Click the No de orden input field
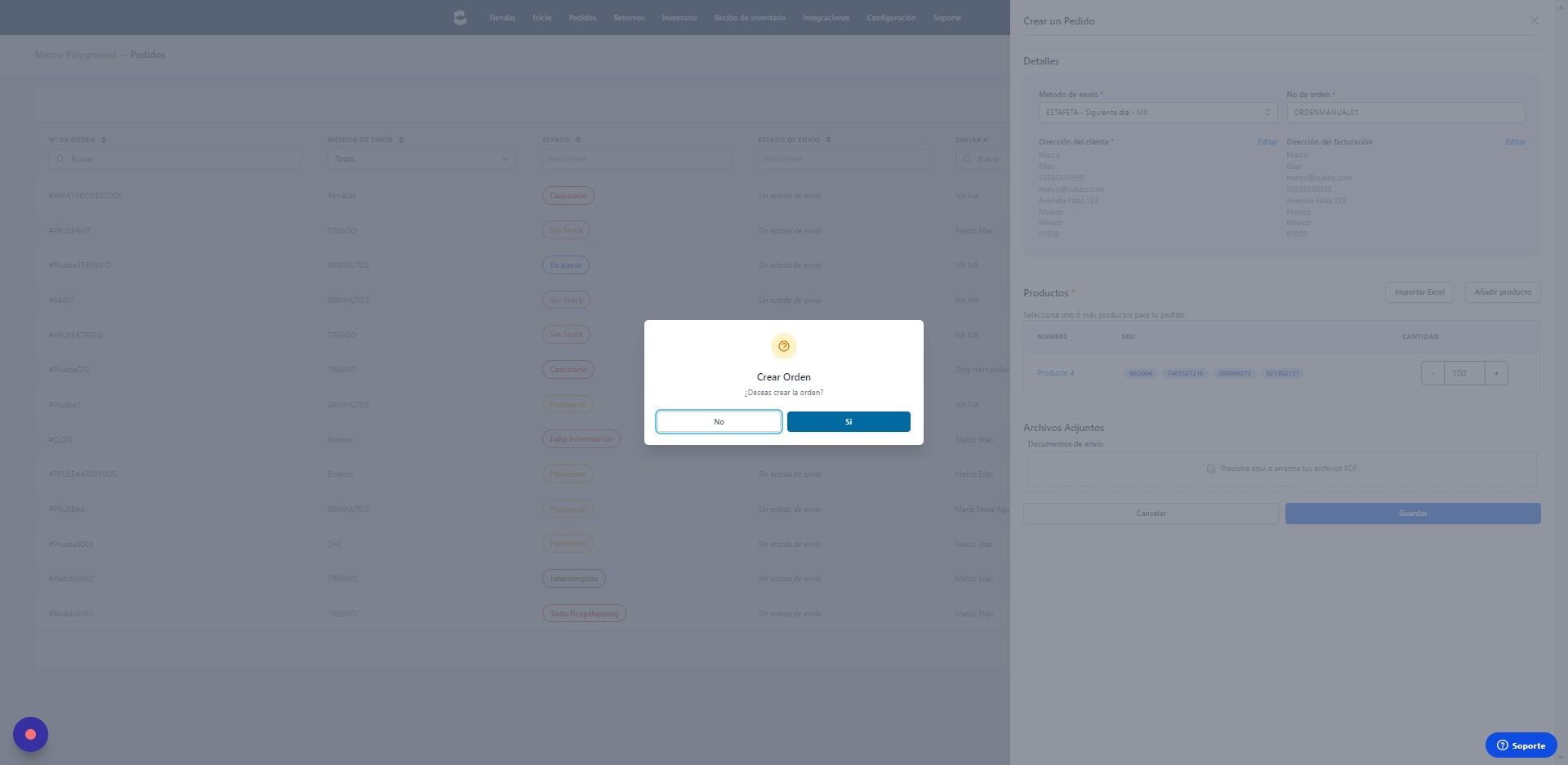 point(1405,112)
